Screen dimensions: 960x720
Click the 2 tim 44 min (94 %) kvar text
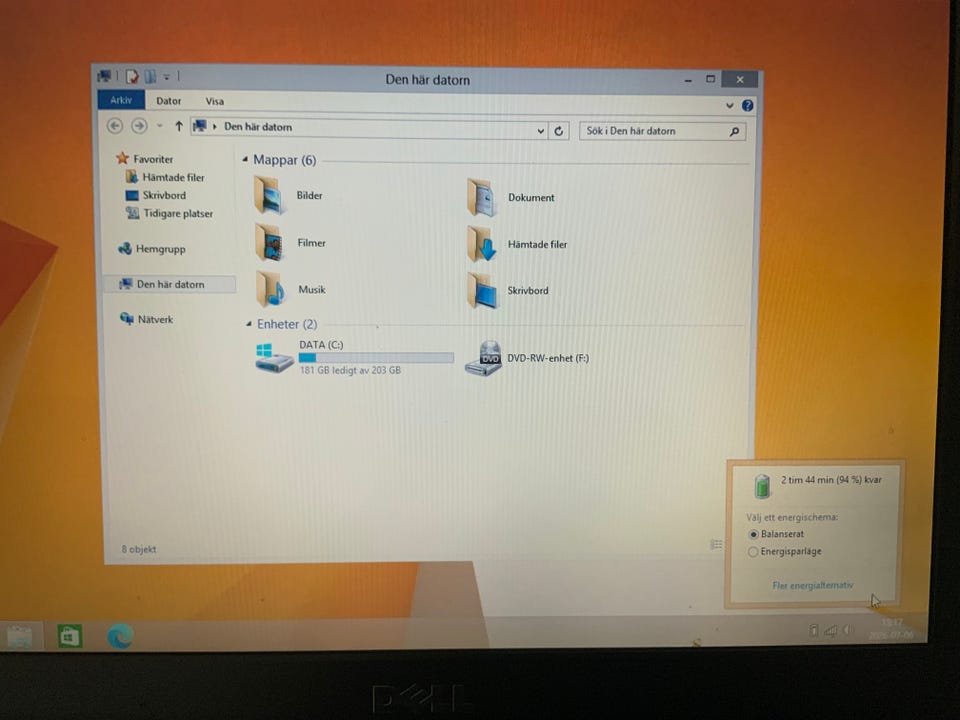click(x=831, y=480)
